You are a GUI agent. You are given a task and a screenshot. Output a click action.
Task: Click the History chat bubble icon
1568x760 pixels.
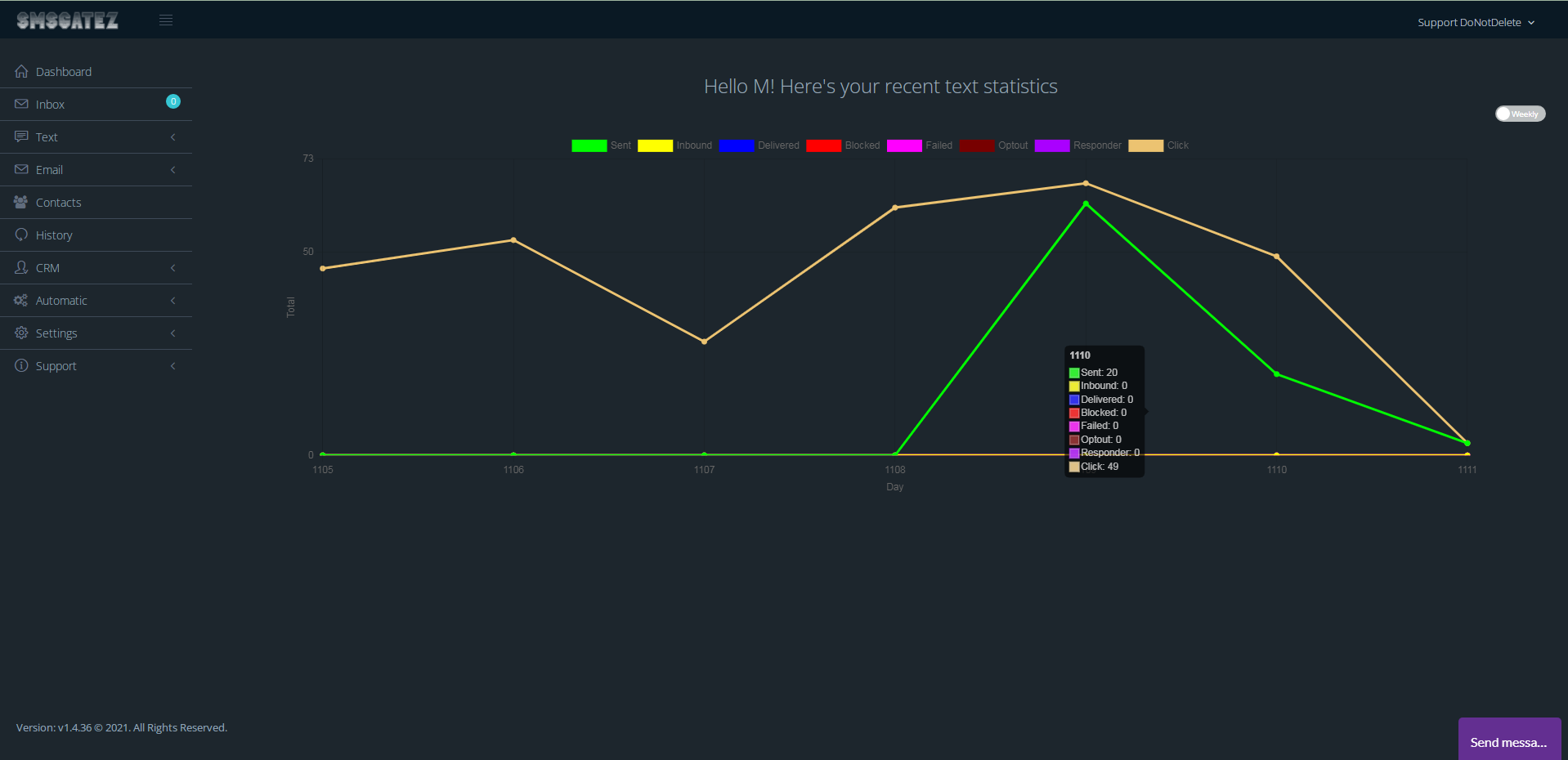click(21, 235)
